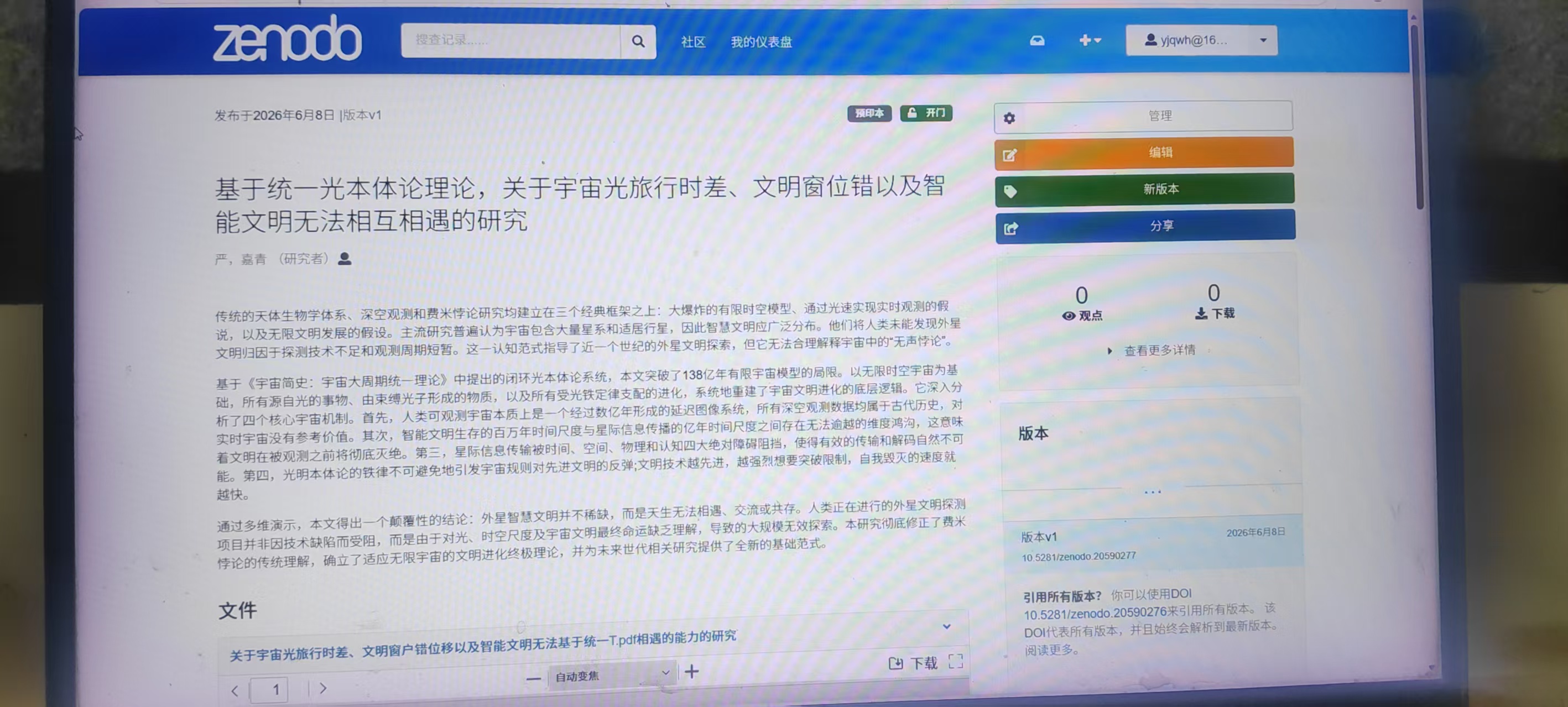1568x707 pixels.
Task: Open the 社区 menu item
Action: 692,42
